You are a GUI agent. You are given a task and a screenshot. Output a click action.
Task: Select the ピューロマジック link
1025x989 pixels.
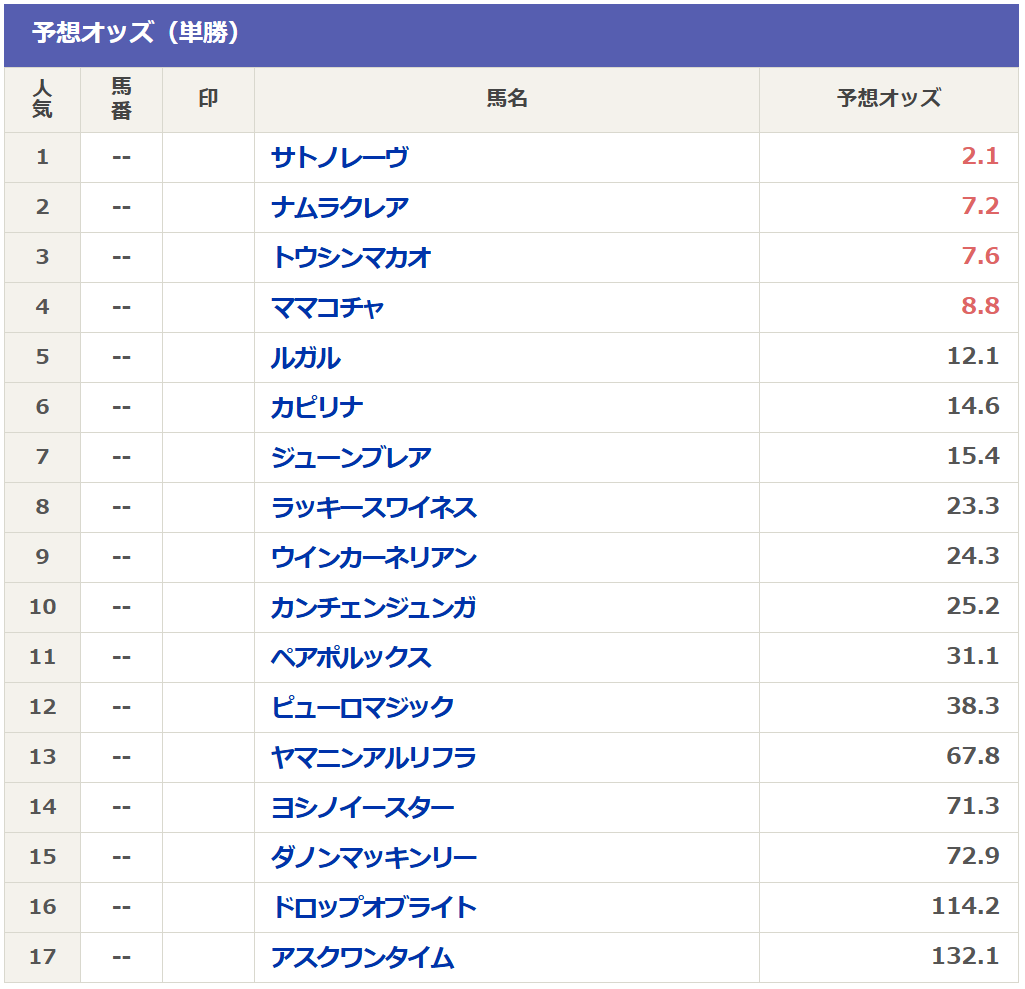tap(362, 707)
